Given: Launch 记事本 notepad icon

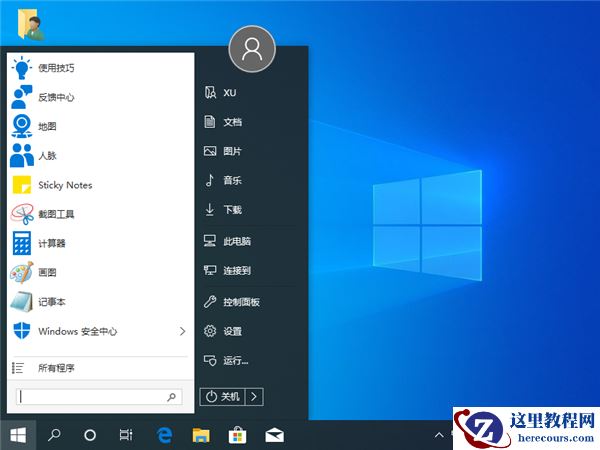Looking at the screenshot, I should [22, 302].
